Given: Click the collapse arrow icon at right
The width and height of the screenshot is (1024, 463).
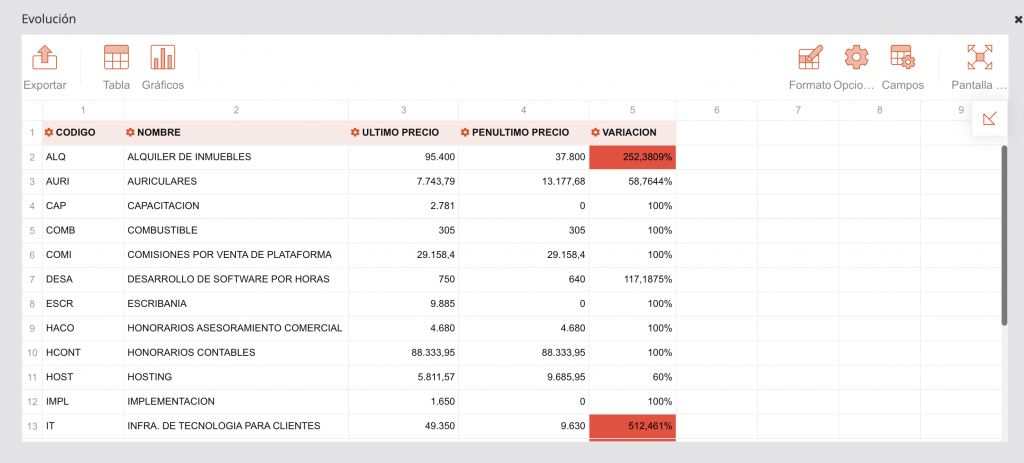Looking at the screenshot, I should (x=989, y=119).
